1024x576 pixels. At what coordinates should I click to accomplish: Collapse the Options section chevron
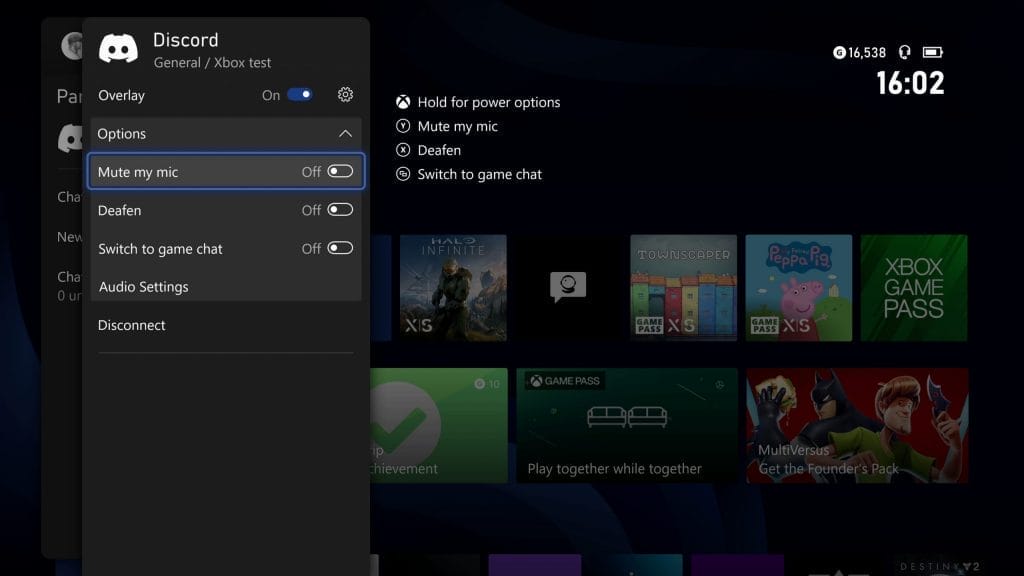tap(345, 134)
